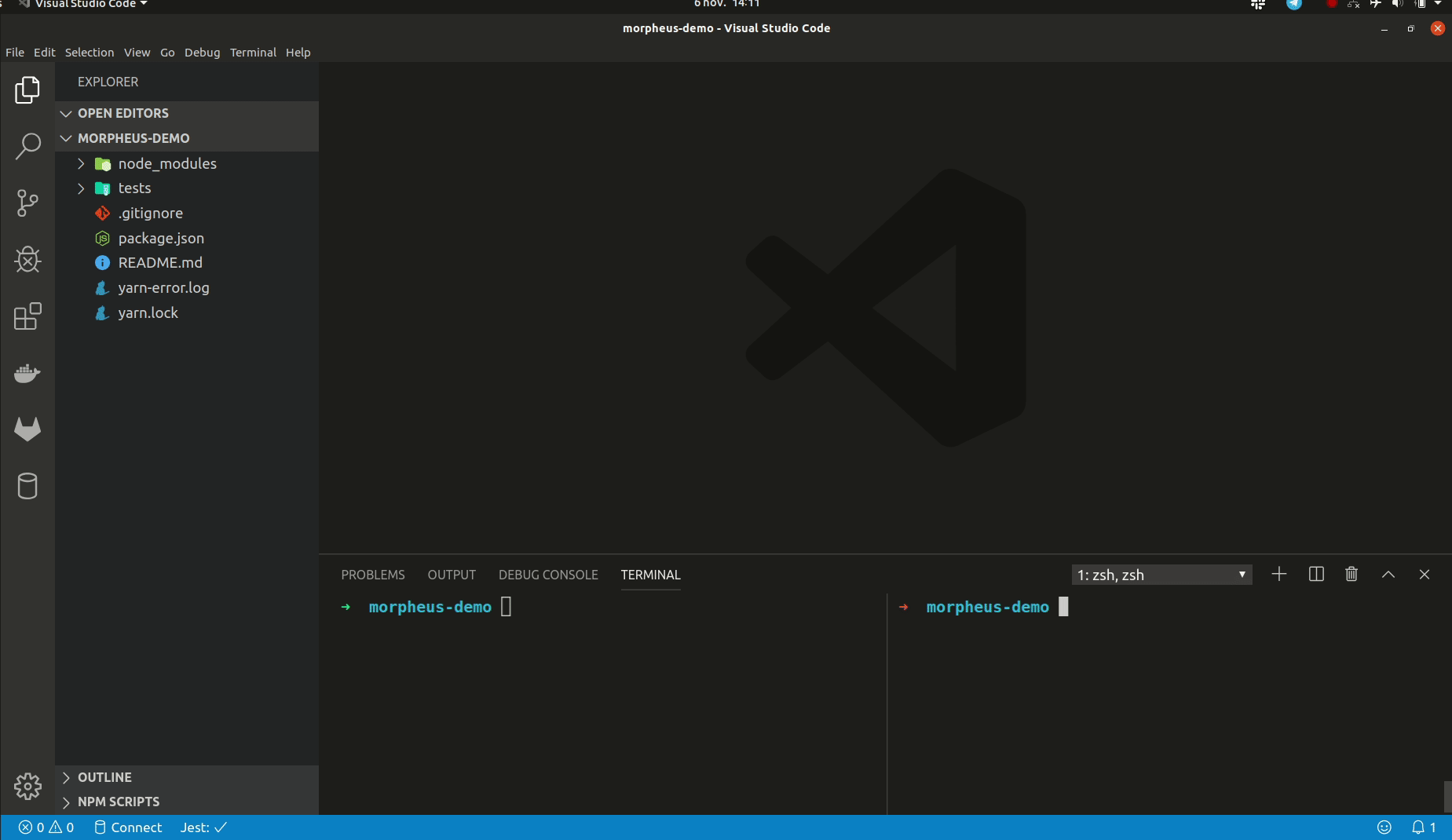The image size is (1452, 840).
Task: Open the Docker view whale icon
Action: tap(27, 373)
